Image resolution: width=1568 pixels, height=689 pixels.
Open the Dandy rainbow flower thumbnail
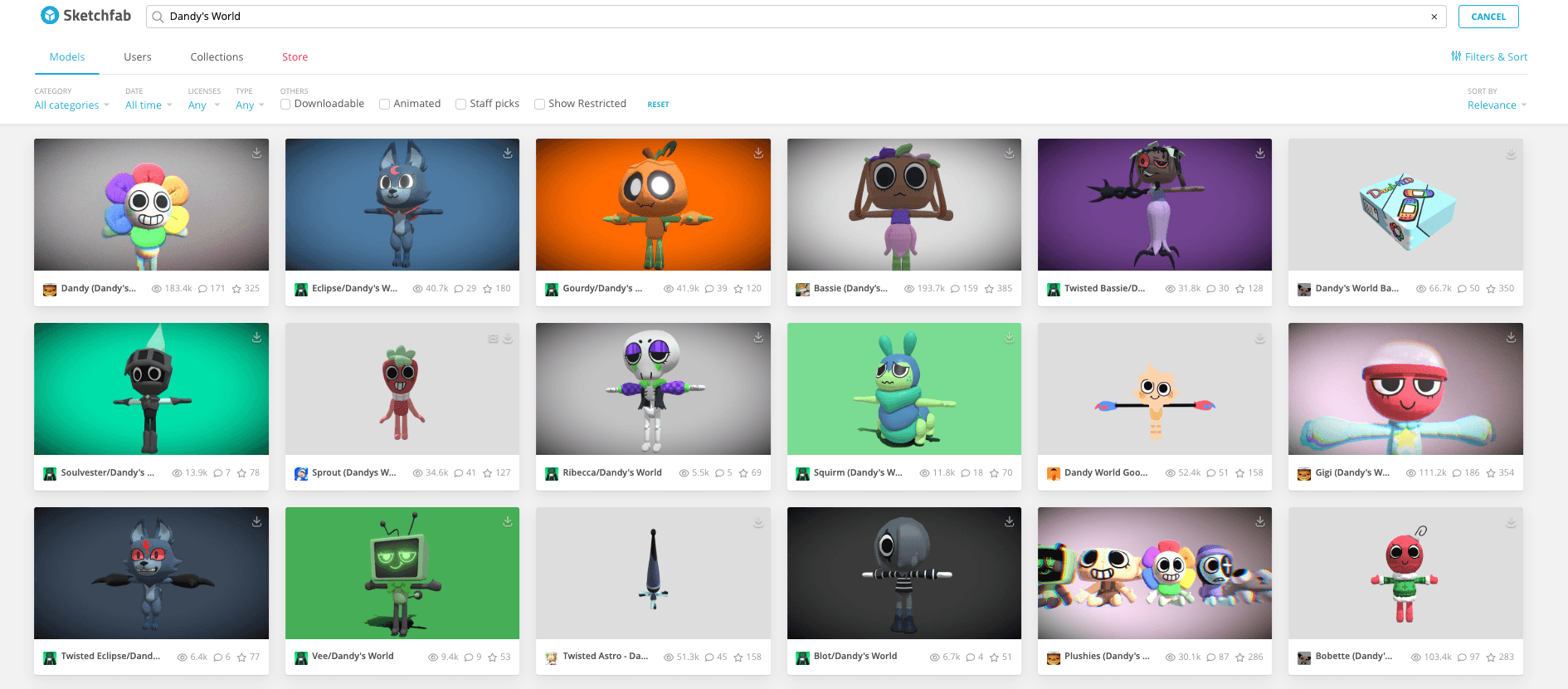(x=151, y=204)
